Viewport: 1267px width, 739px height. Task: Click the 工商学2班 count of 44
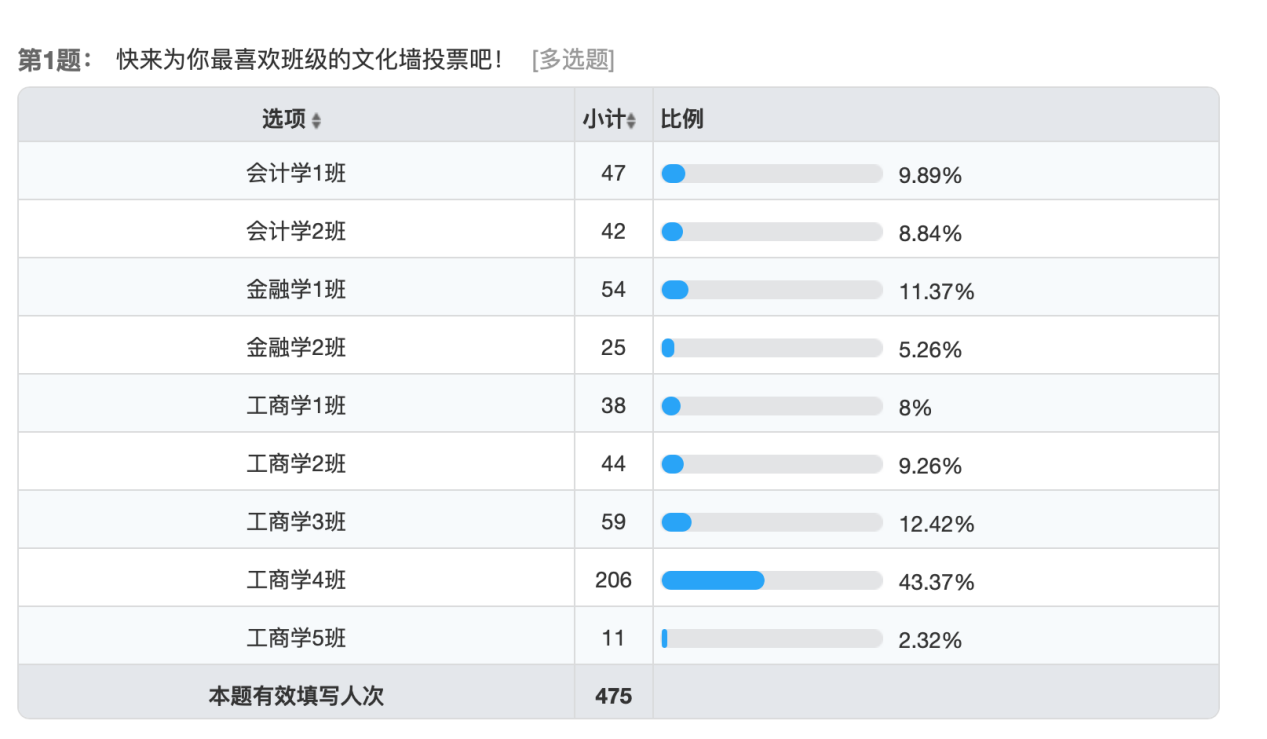coord(613,464)
